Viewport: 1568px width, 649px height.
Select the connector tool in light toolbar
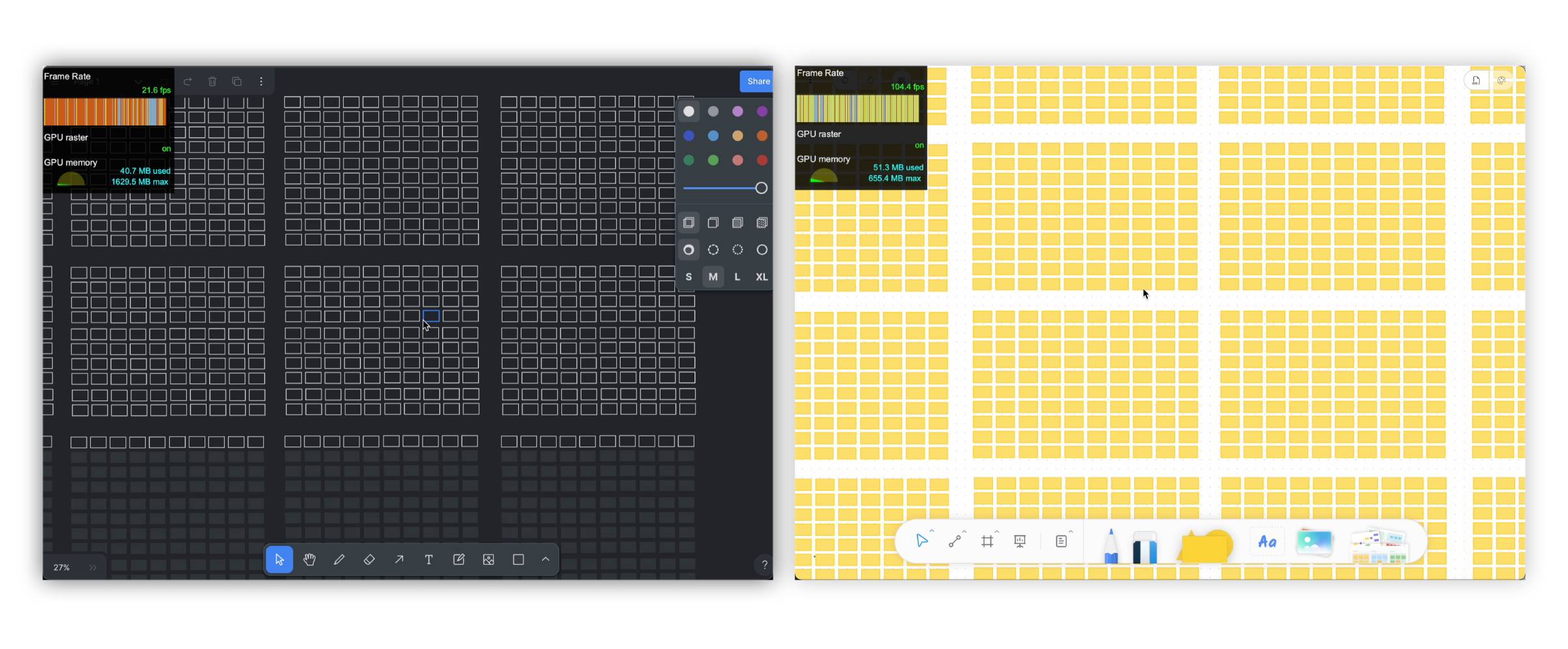pyautogui.click(x=955, y=541)
